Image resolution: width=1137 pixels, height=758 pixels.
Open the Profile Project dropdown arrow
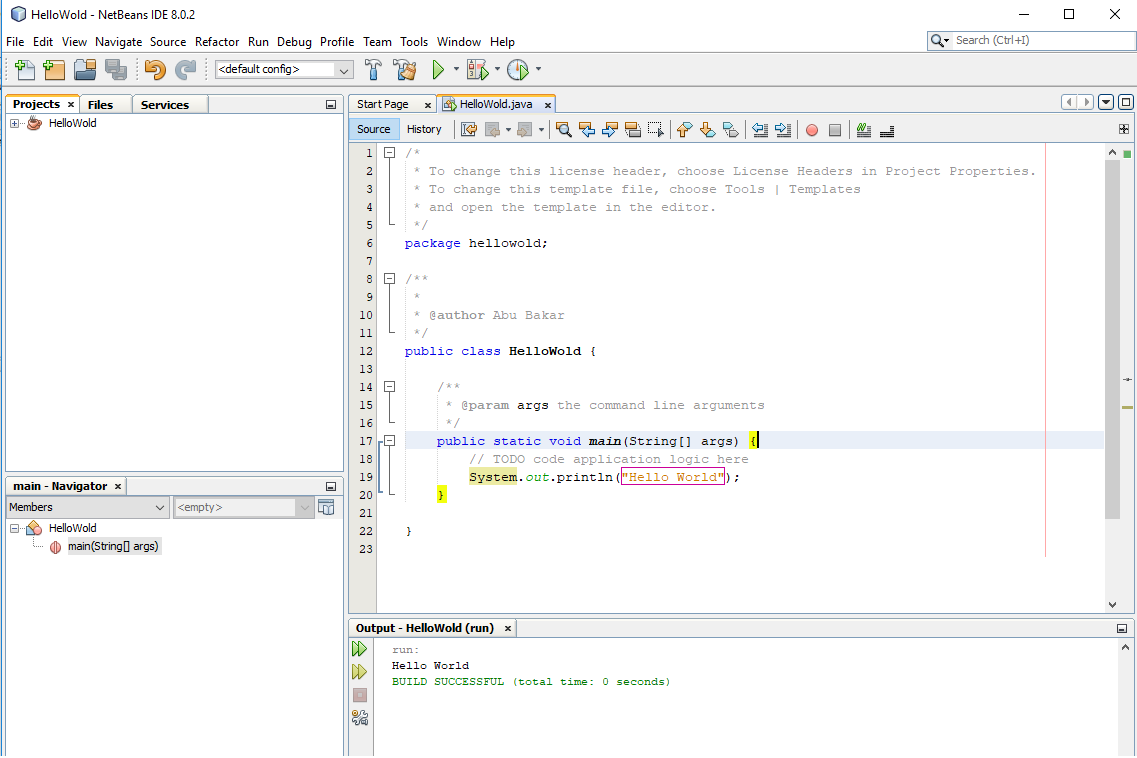point(538,70)
